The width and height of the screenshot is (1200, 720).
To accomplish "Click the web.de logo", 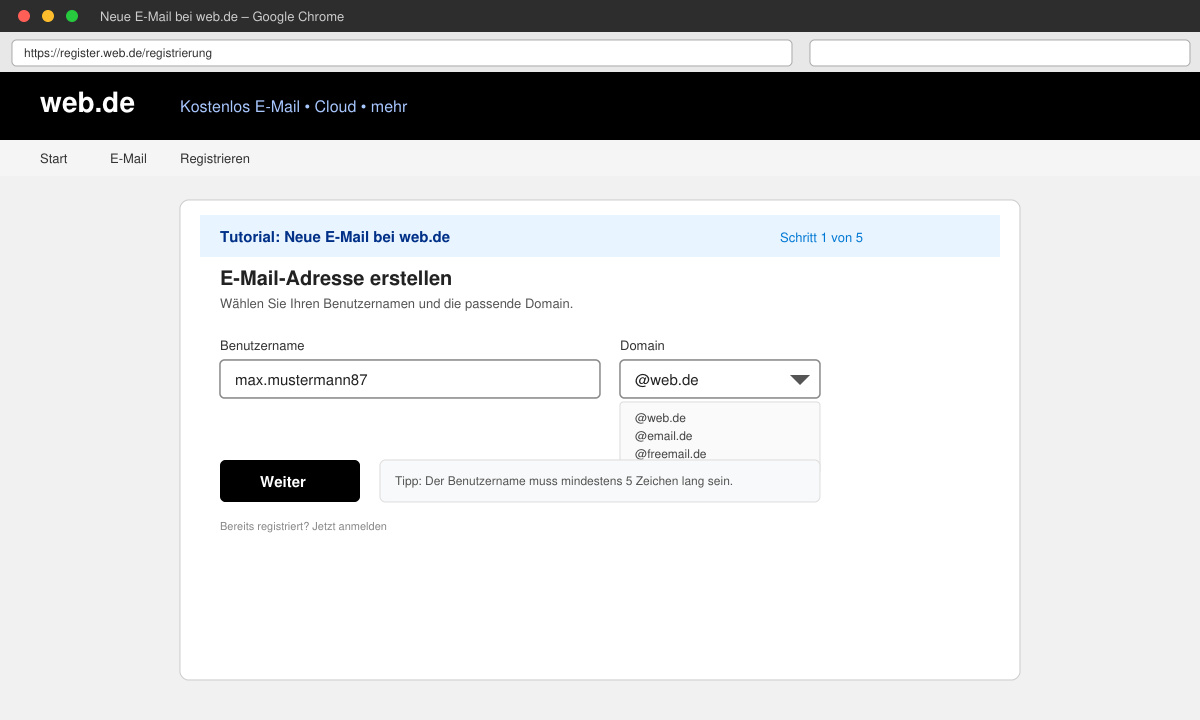I will [87, 103].
